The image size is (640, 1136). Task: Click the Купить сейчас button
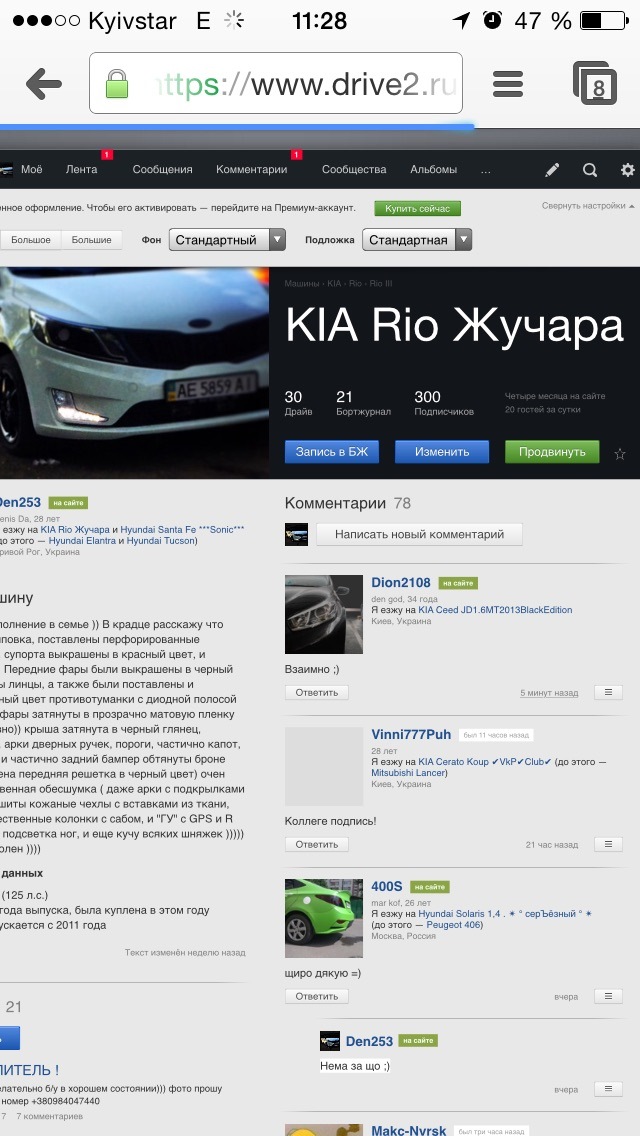tap(417, 209)
